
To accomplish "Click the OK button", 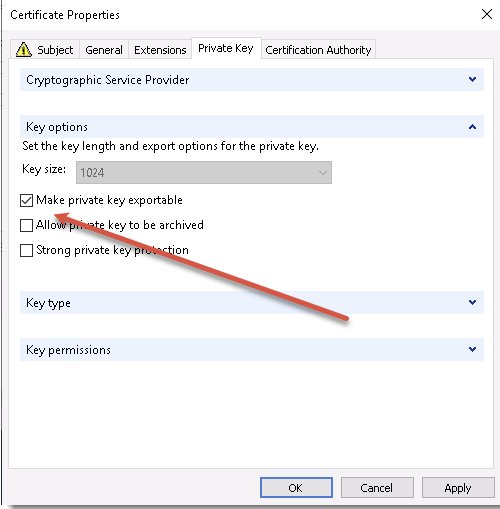I will (296, 488).
